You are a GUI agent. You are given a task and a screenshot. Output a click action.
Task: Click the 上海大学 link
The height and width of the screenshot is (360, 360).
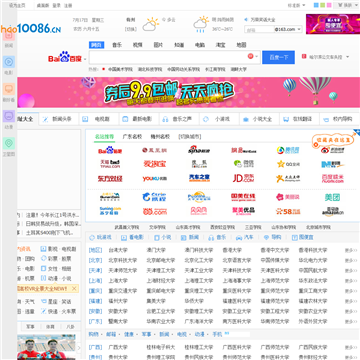118,281
